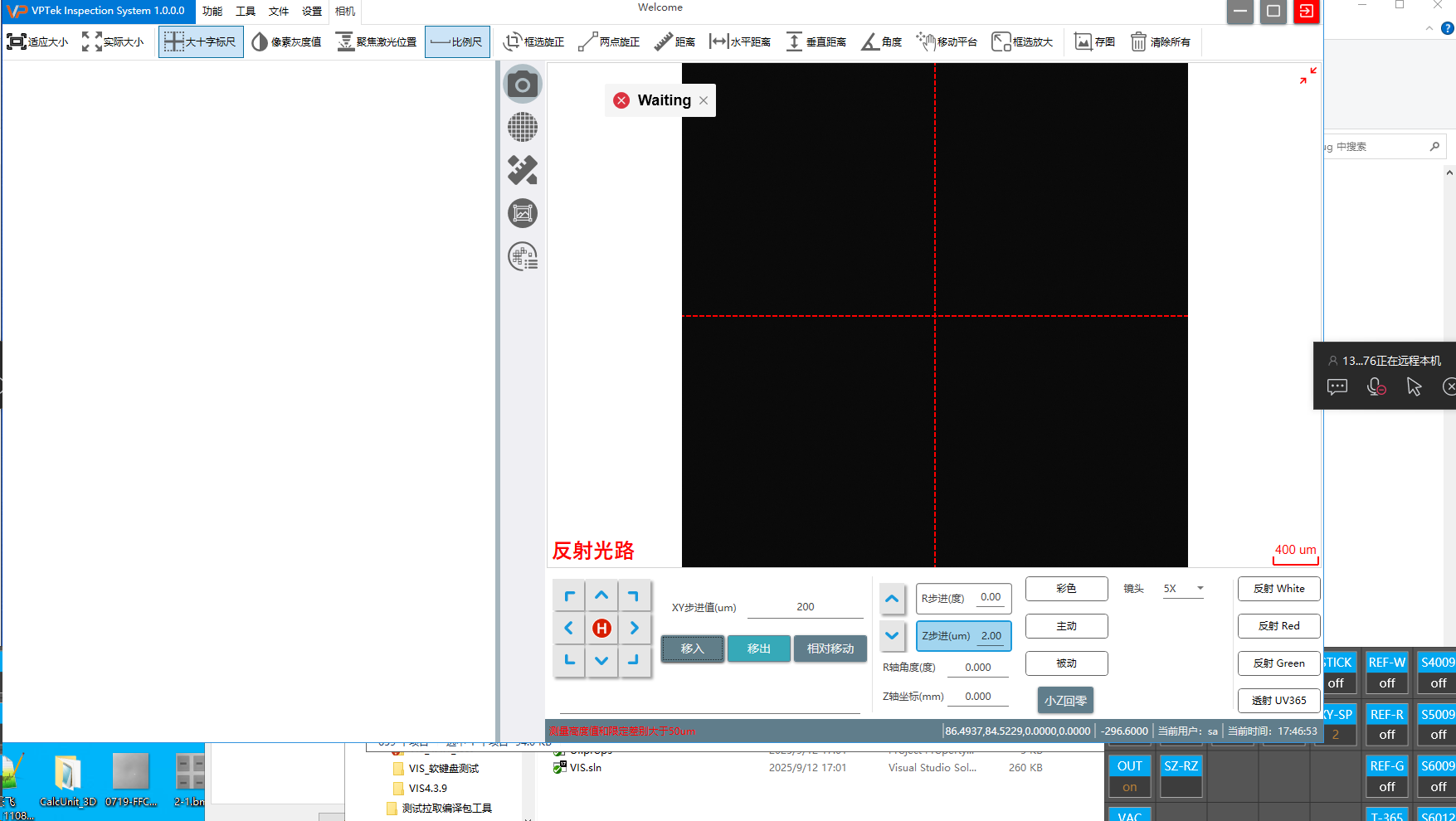Viewport: 1456px width, 821px height.
Task: Toggle the REF-W light off switch
Action: coord(1386,683)
